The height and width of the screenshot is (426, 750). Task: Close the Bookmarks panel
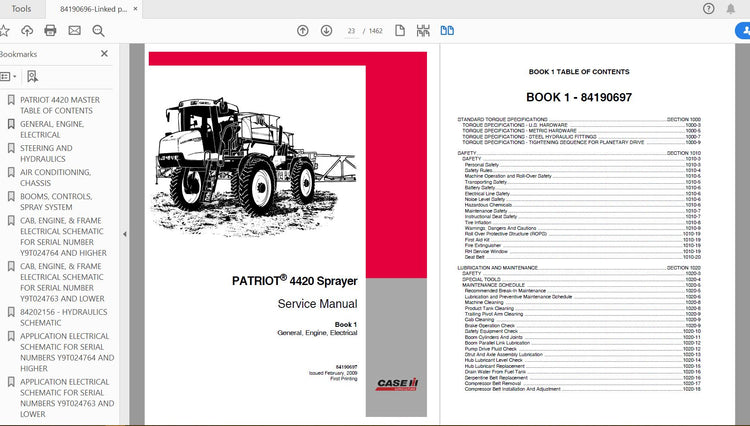(x=104, y=54)
